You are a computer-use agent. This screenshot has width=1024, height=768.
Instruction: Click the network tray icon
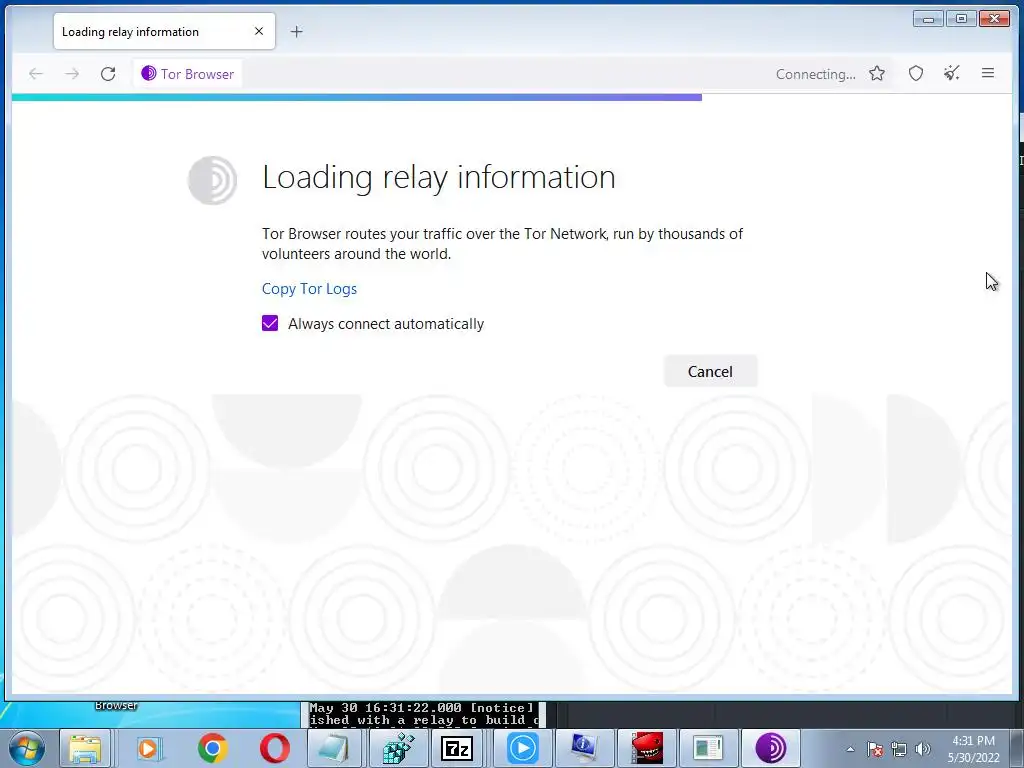click(x=899, y=749)
